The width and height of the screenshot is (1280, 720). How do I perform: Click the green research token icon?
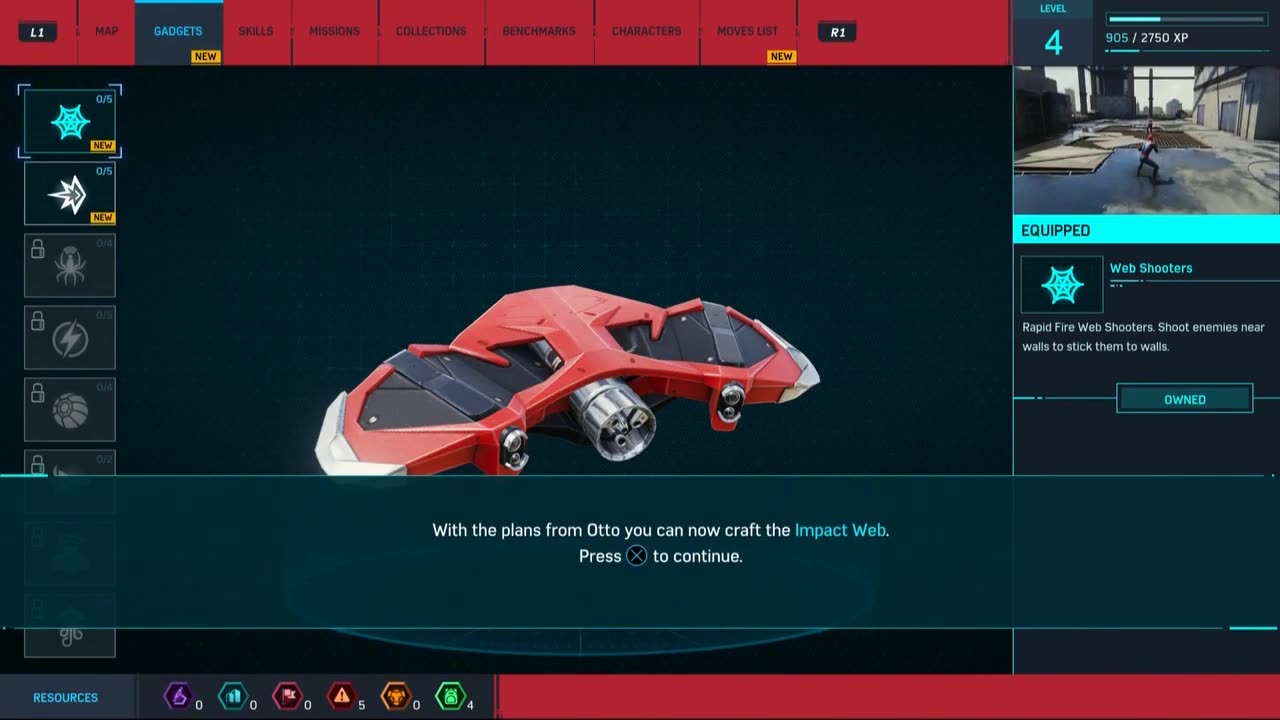(450, 696)
